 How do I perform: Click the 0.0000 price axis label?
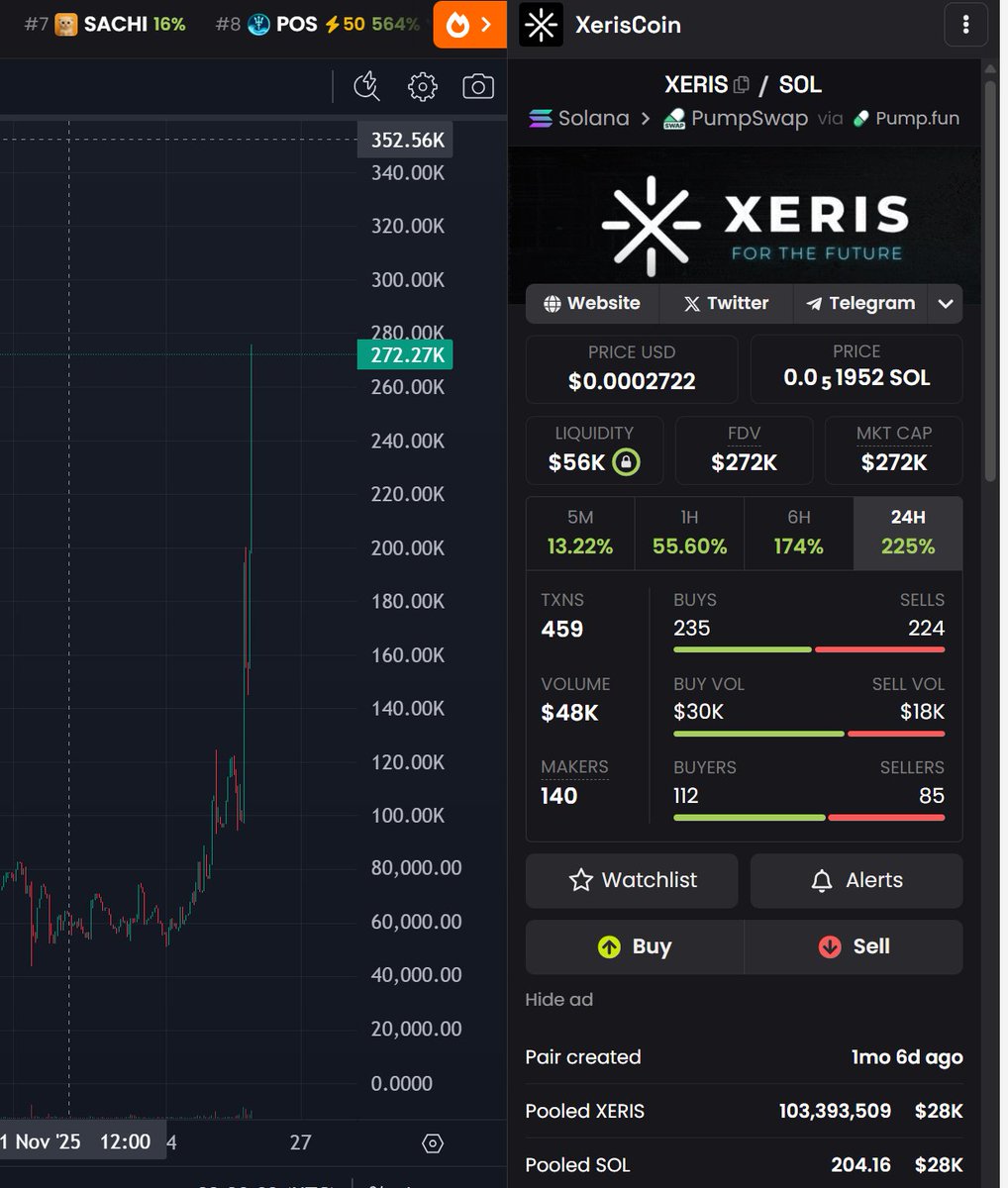tap(402, 1083)
